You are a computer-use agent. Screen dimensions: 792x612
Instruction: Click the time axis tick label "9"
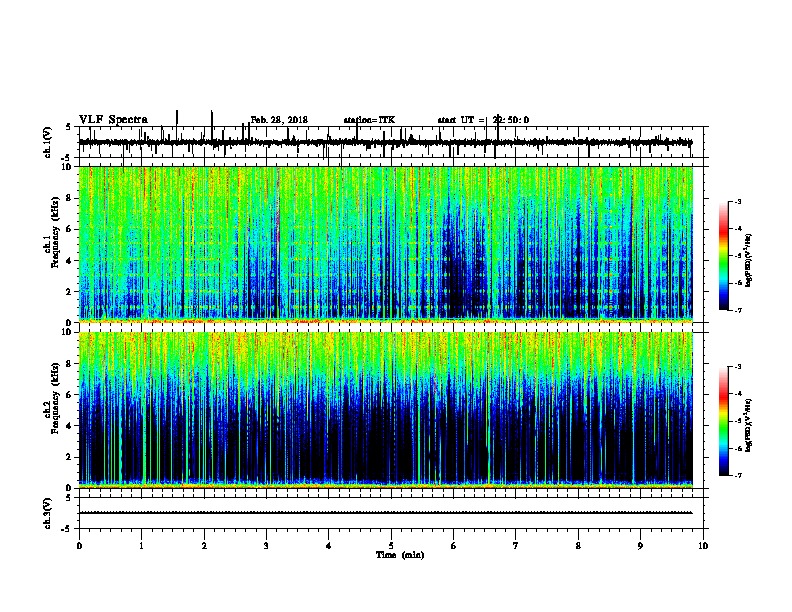point(640,546)
